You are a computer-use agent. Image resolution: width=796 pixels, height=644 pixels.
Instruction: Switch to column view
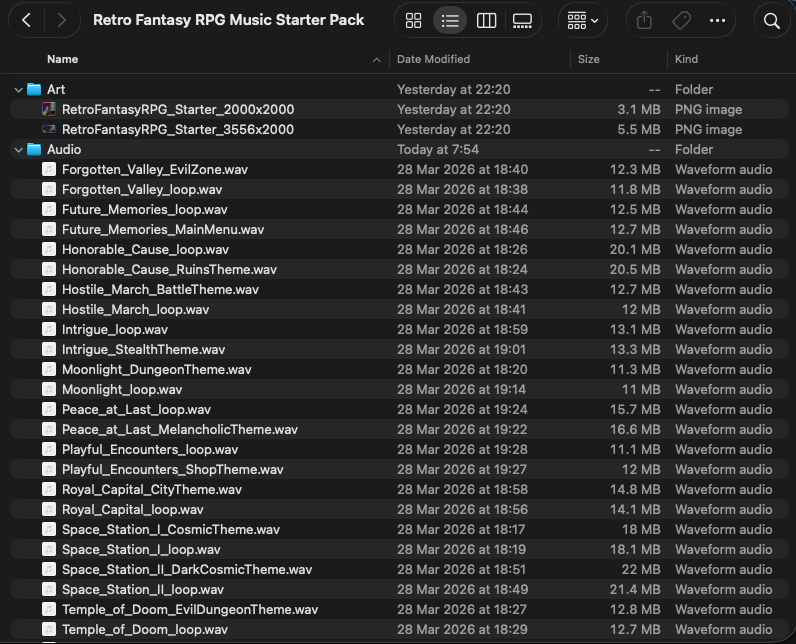coord(486,20)
